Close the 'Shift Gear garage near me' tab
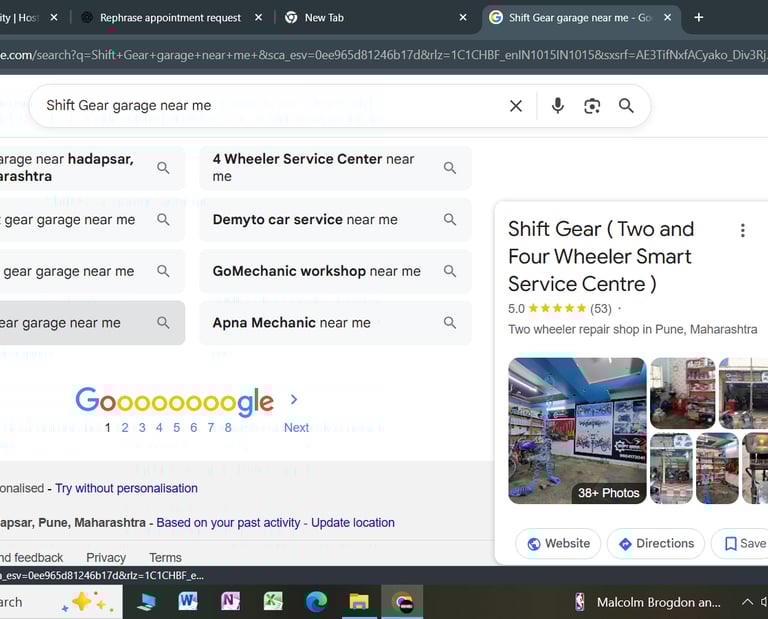The image size is (768, 619). coord(668,18)
